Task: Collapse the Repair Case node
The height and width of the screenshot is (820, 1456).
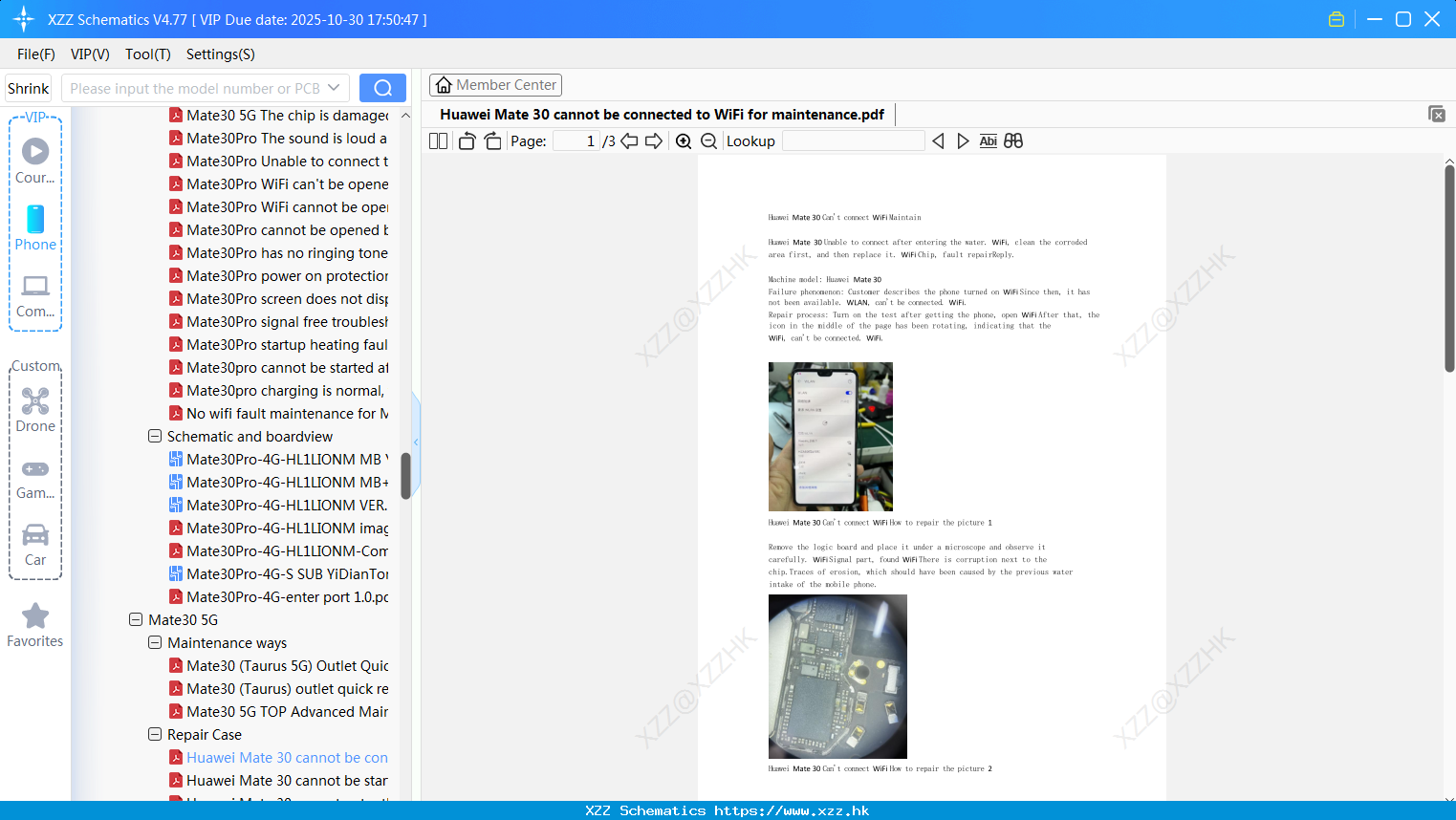Action: pyautogui.click(x=155, y=734)
